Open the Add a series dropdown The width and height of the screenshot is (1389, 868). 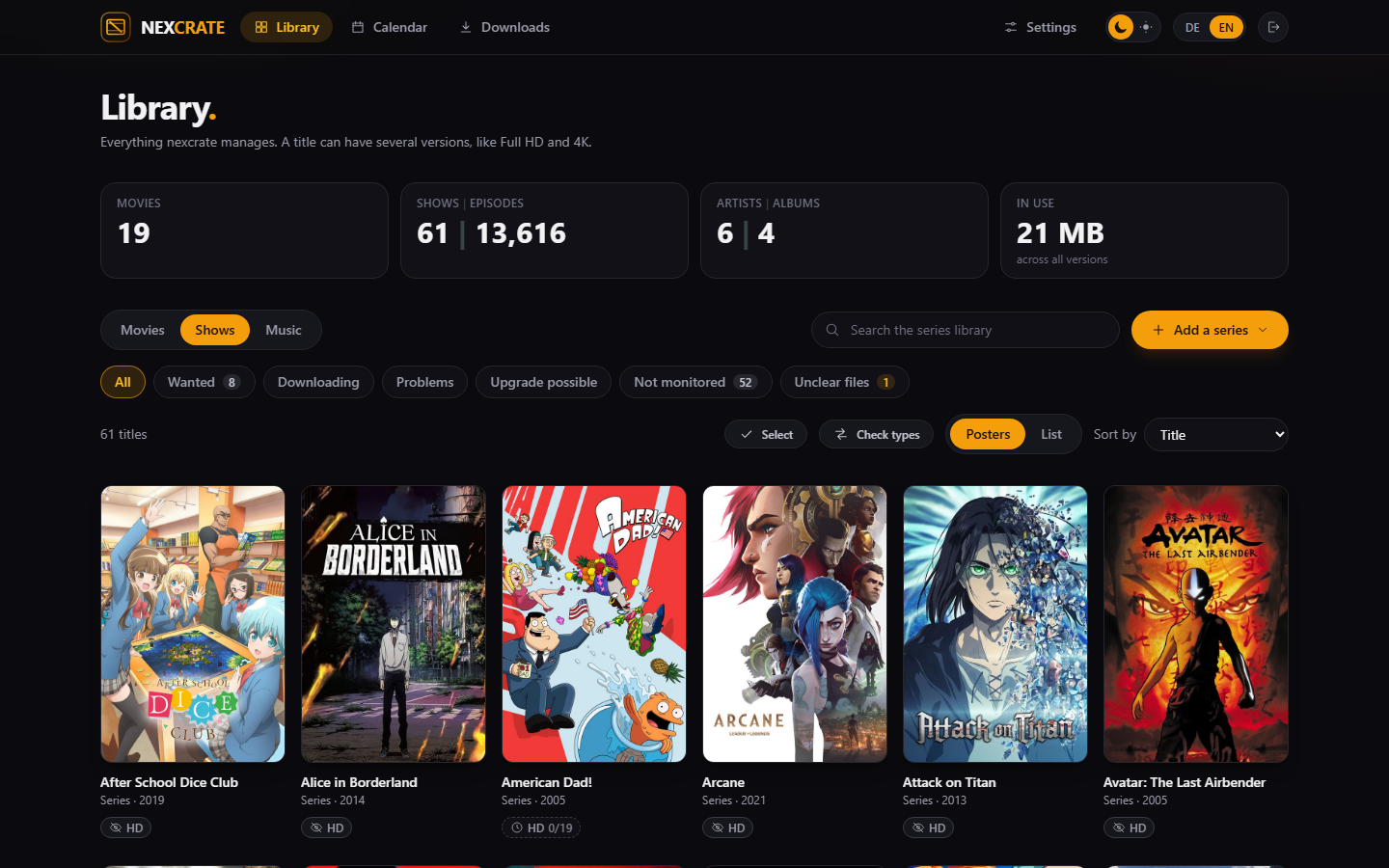(x=1210, y=330)
